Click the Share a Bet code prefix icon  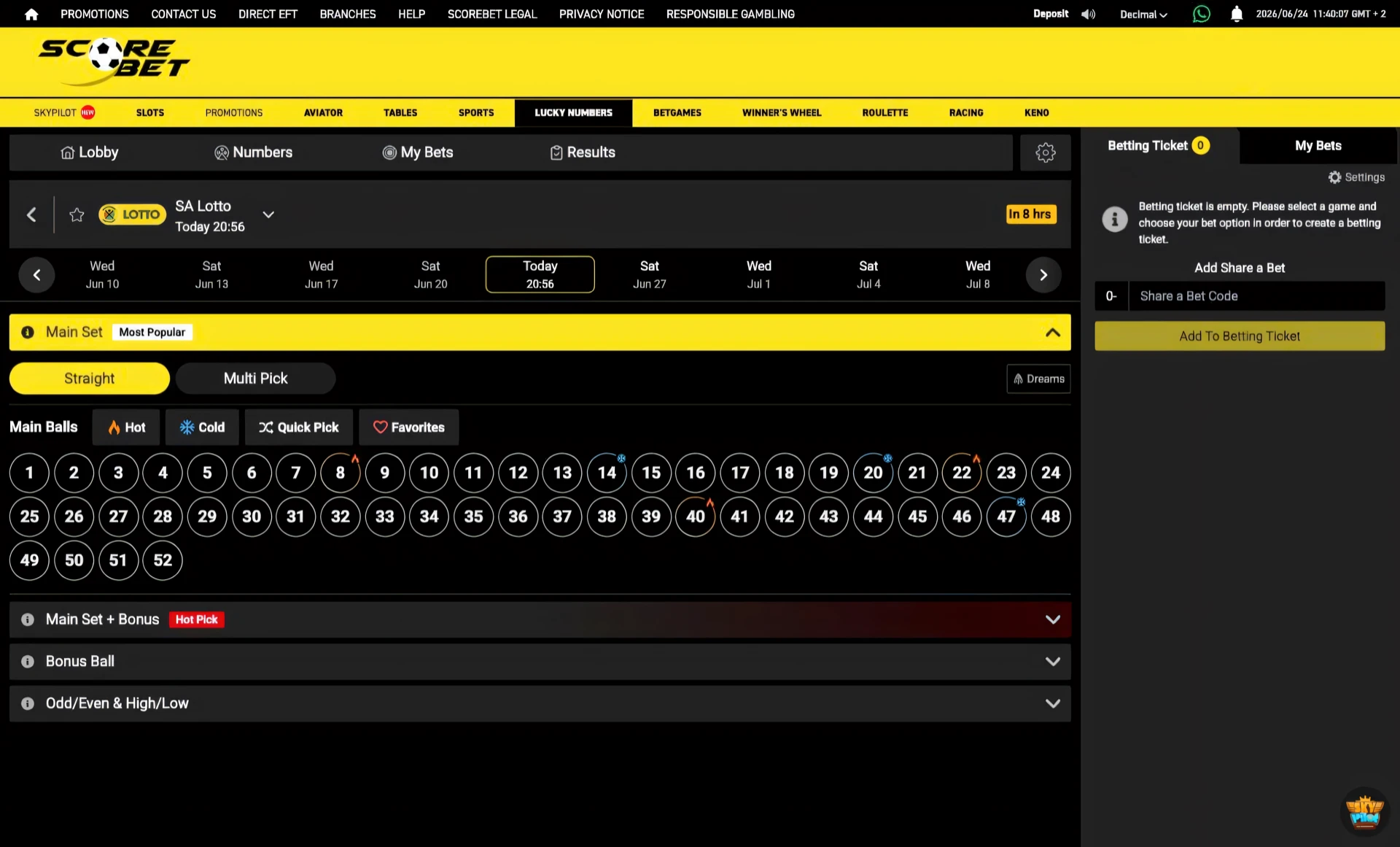click(x=1111, y=296)
